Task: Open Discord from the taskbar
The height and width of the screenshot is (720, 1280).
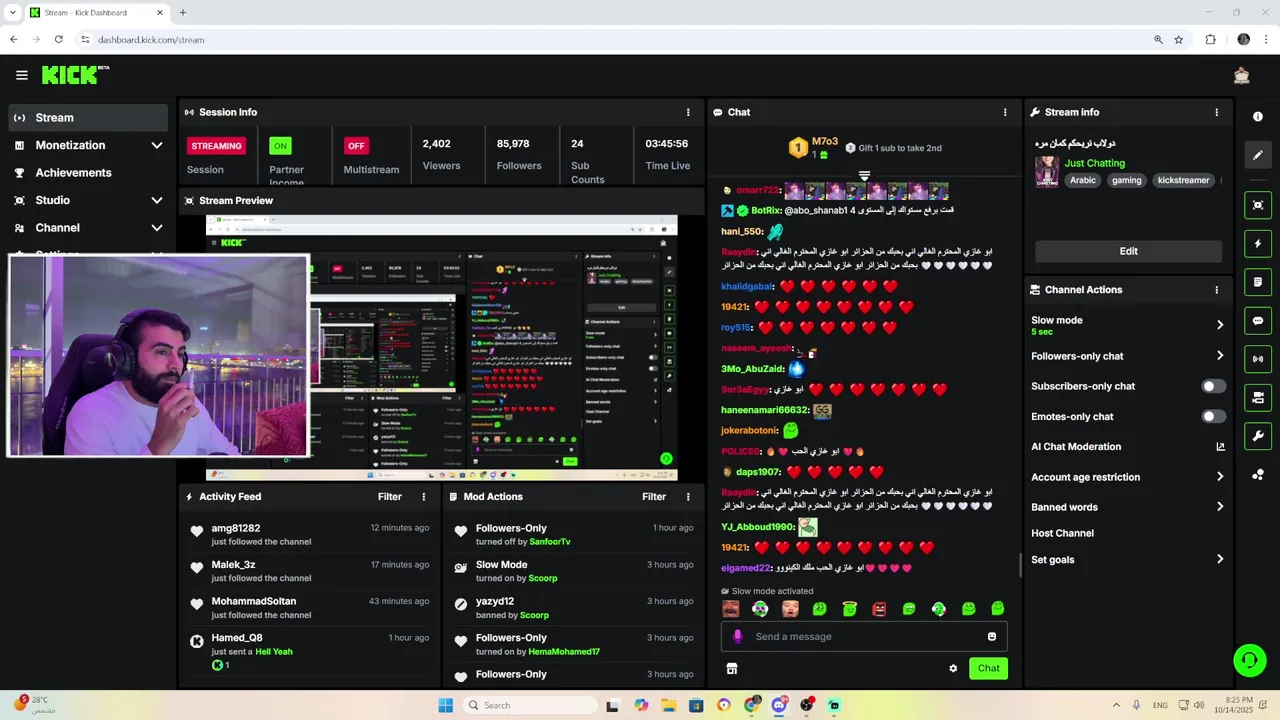Action: coord(779,705)
